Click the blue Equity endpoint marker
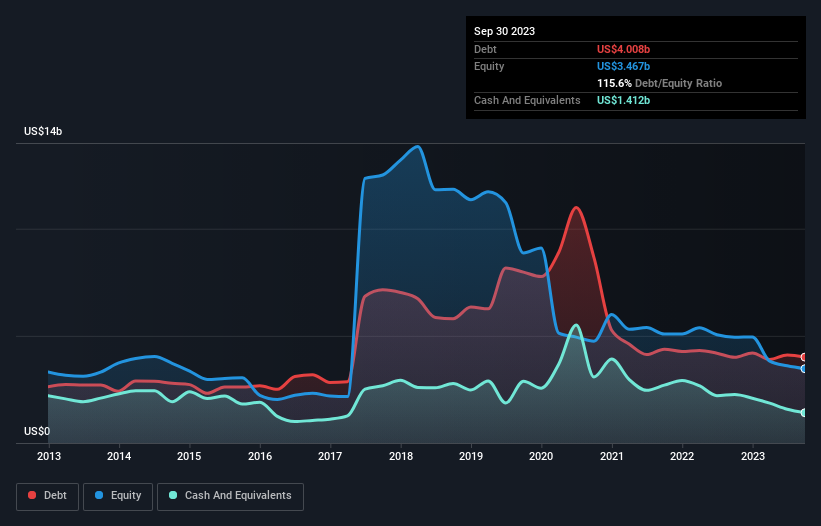This screenshot has width=821, height=526. pos(804,368)
